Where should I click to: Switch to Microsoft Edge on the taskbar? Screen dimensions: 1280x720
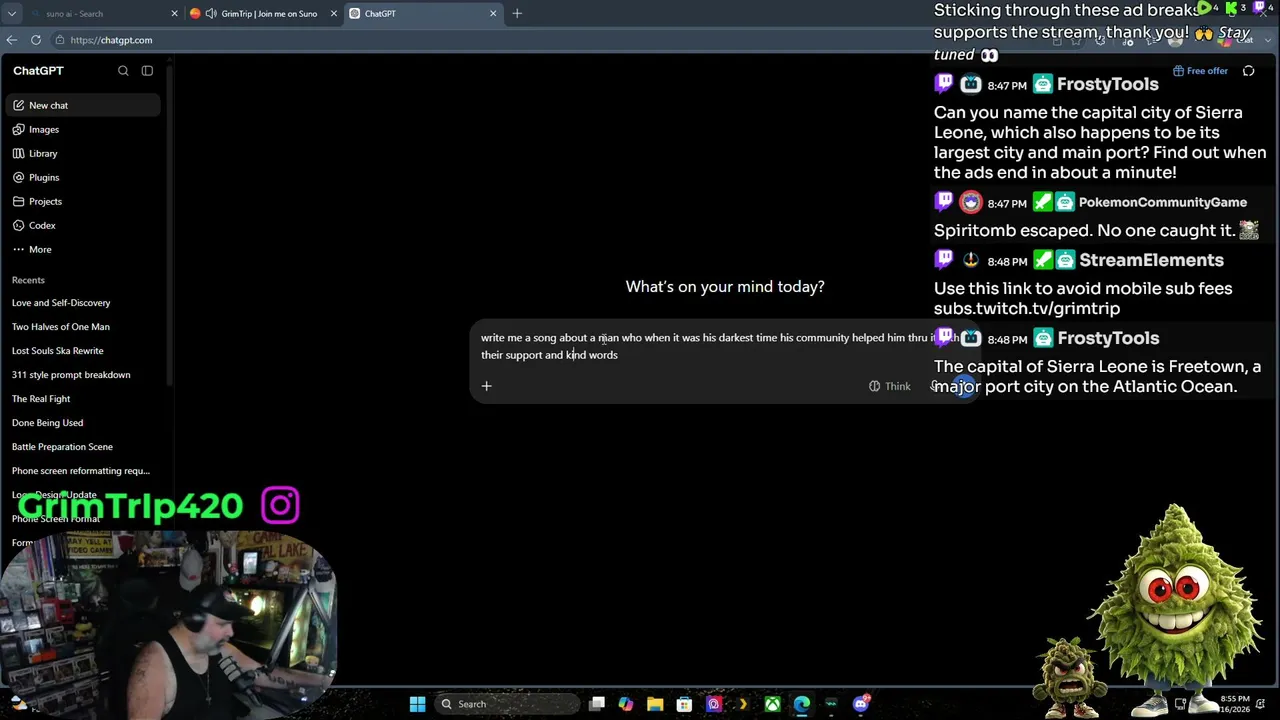pyautogui.click(x=802, y=704)
